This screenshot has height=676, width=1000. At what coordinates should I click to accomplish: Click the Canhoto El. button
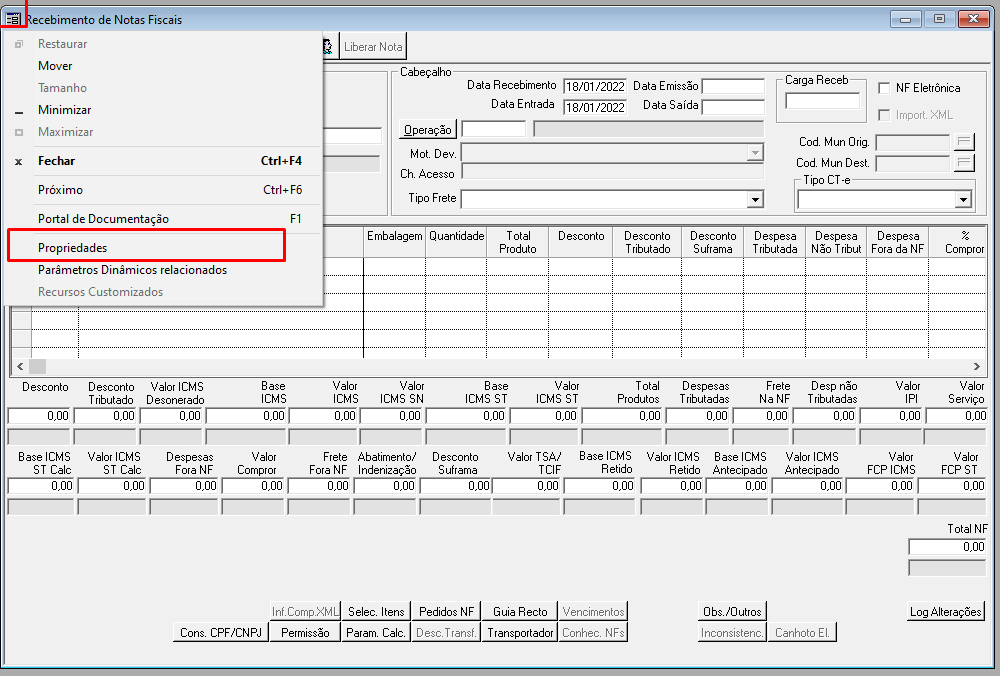click(802, 633)
